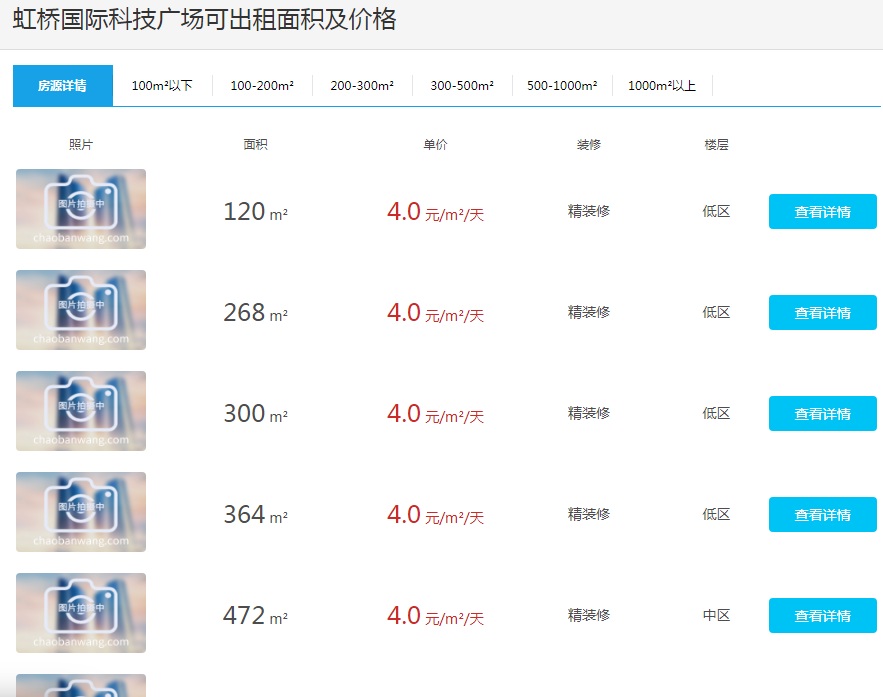This screenshot has width=883, height=697.
Task: Click the 472 m² listing photo thumbnail
Action: [81, 613]
